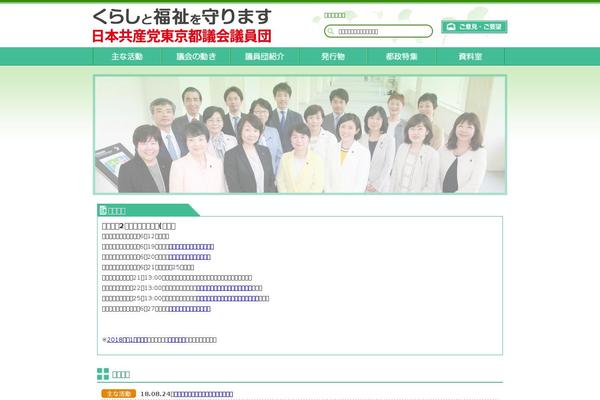The width and height of the screenshot is (600, 400).
Task: Open the news link dated 18.08.24
Action: [203, 394]
